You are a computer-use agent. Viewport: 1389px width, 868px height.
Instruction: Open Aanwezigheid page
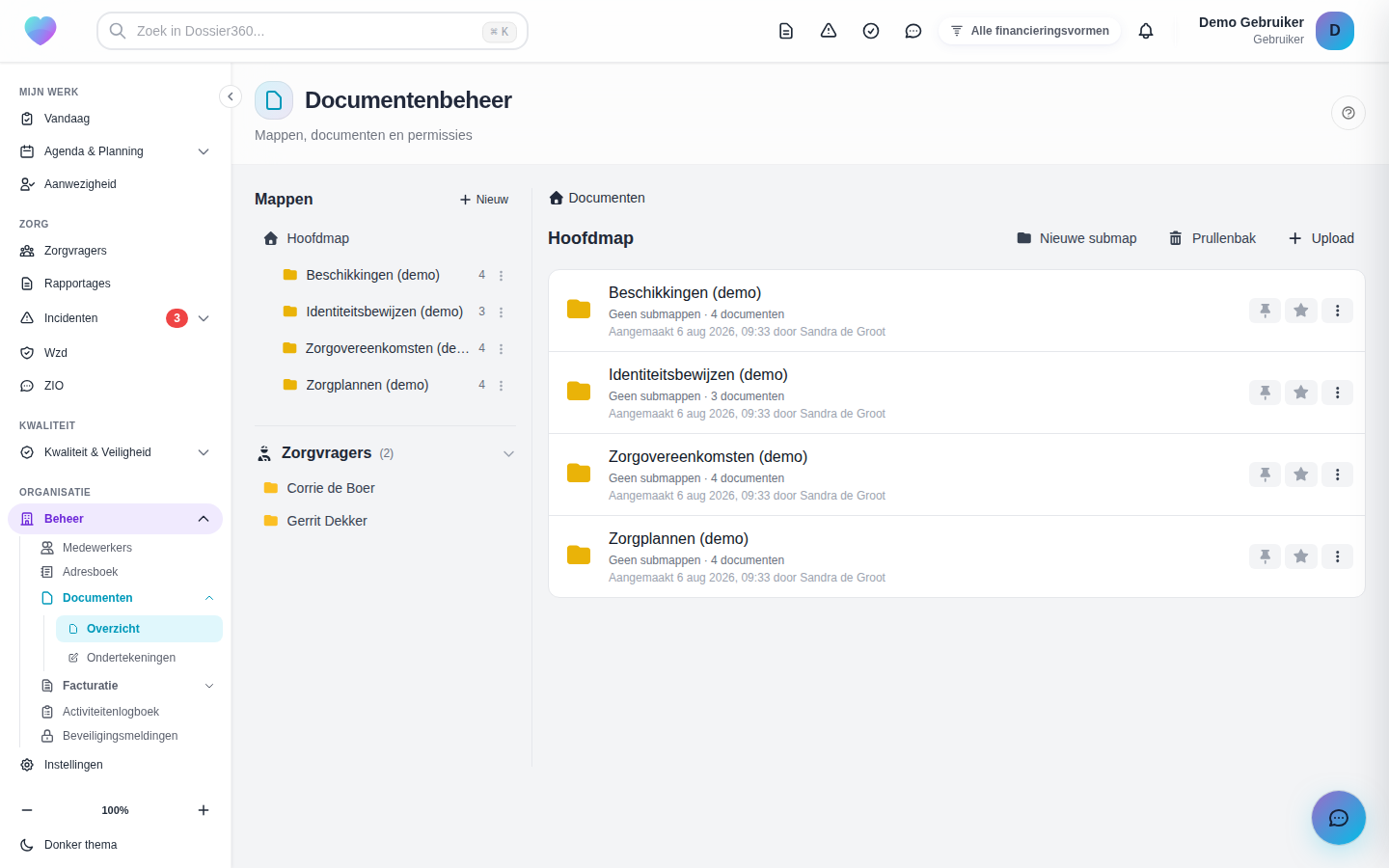pyautogui.click(x=116, y=184)
